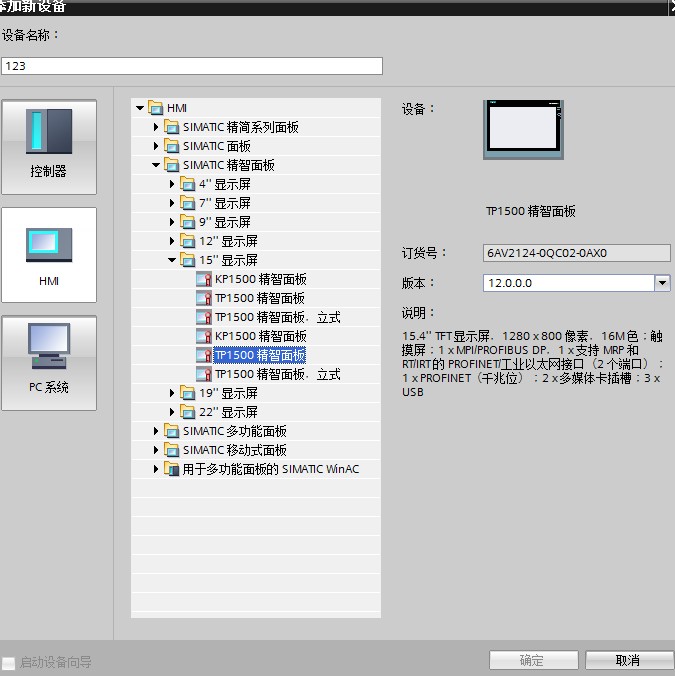
Task: Expand SIMATIC 面板 node arrow
Action: [x=156, y=146]
